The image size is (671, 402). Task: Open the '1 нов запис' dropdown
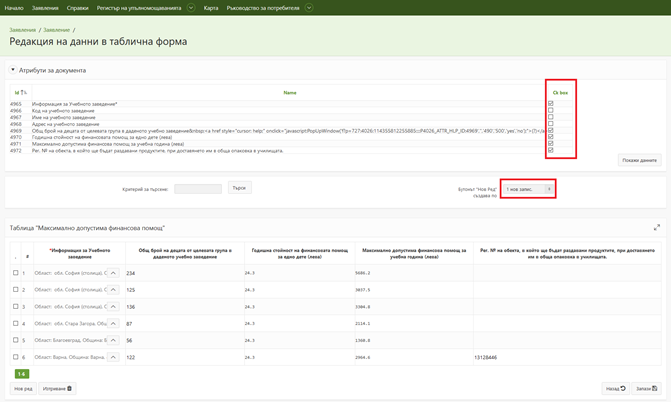[x=528, y=189]
